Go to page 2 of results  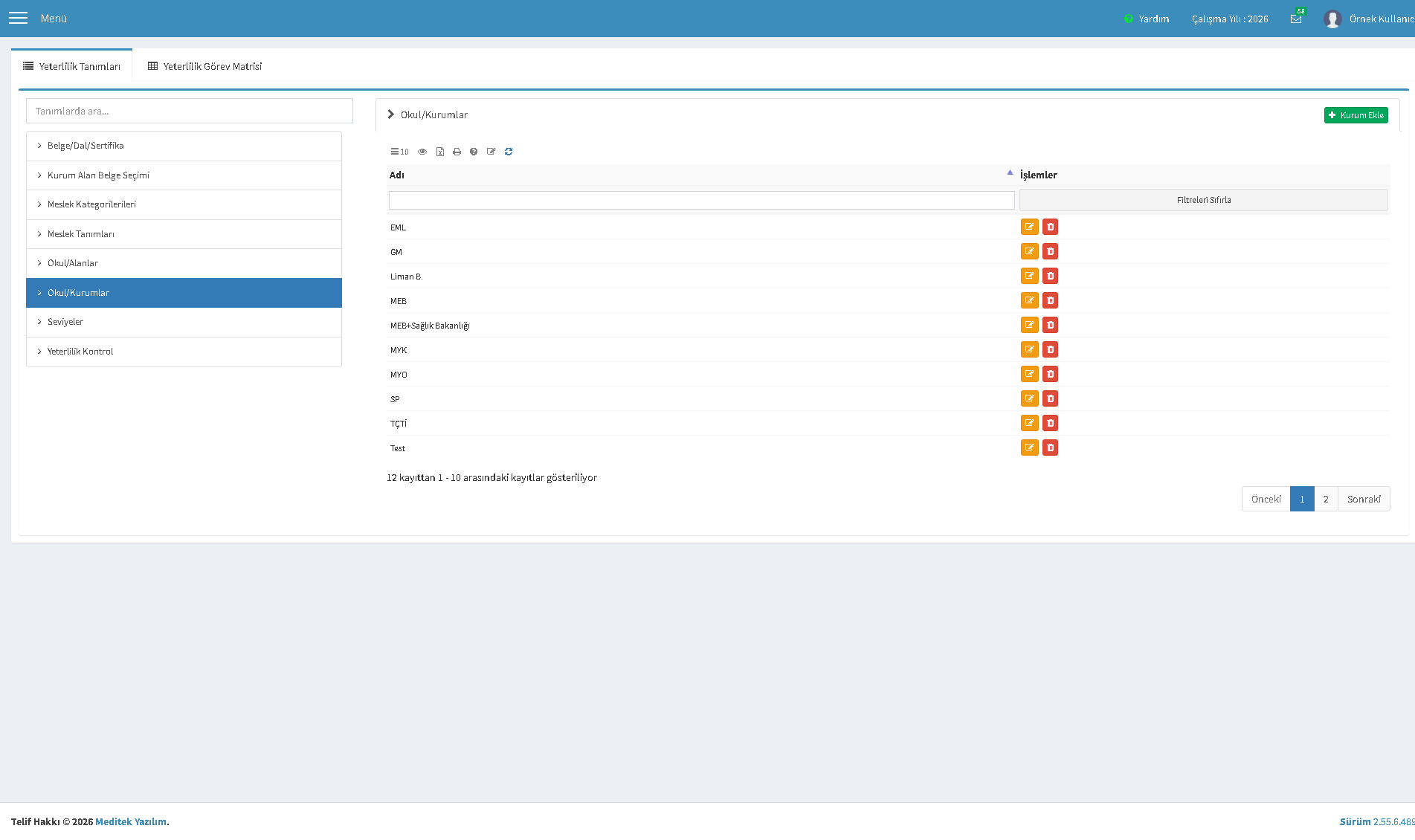[1326, 499]
